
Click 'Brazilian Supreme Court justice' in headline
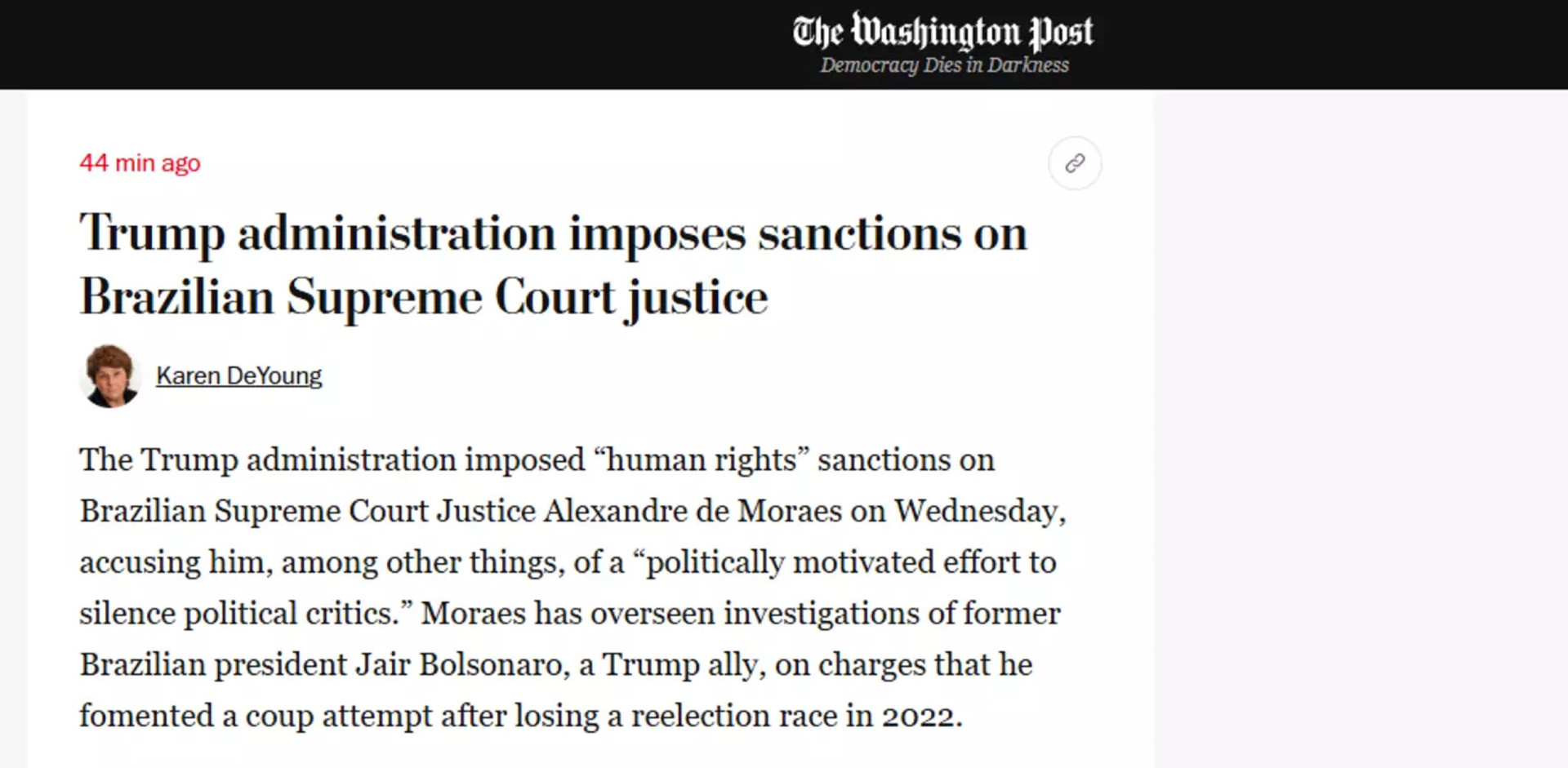point(424,297)
